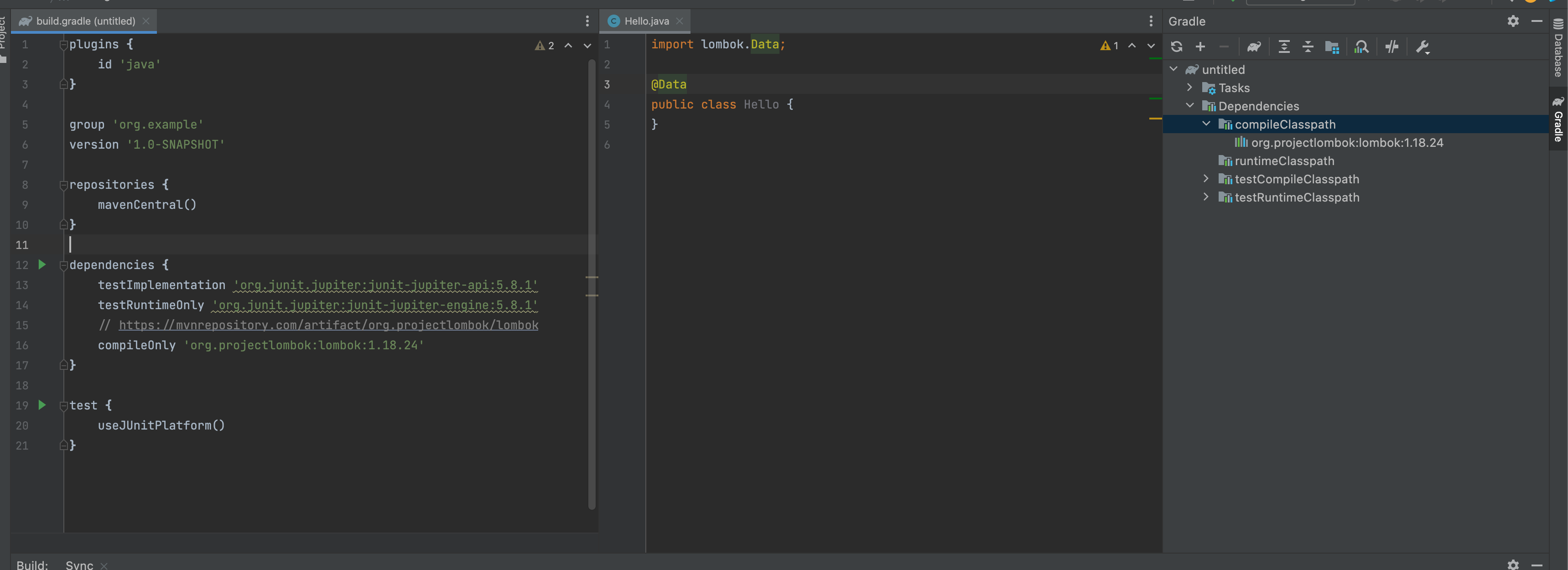Click the junit-jupiter-api dependency string
This screenshot has height=570, width=1568.
tap(385, 285)
